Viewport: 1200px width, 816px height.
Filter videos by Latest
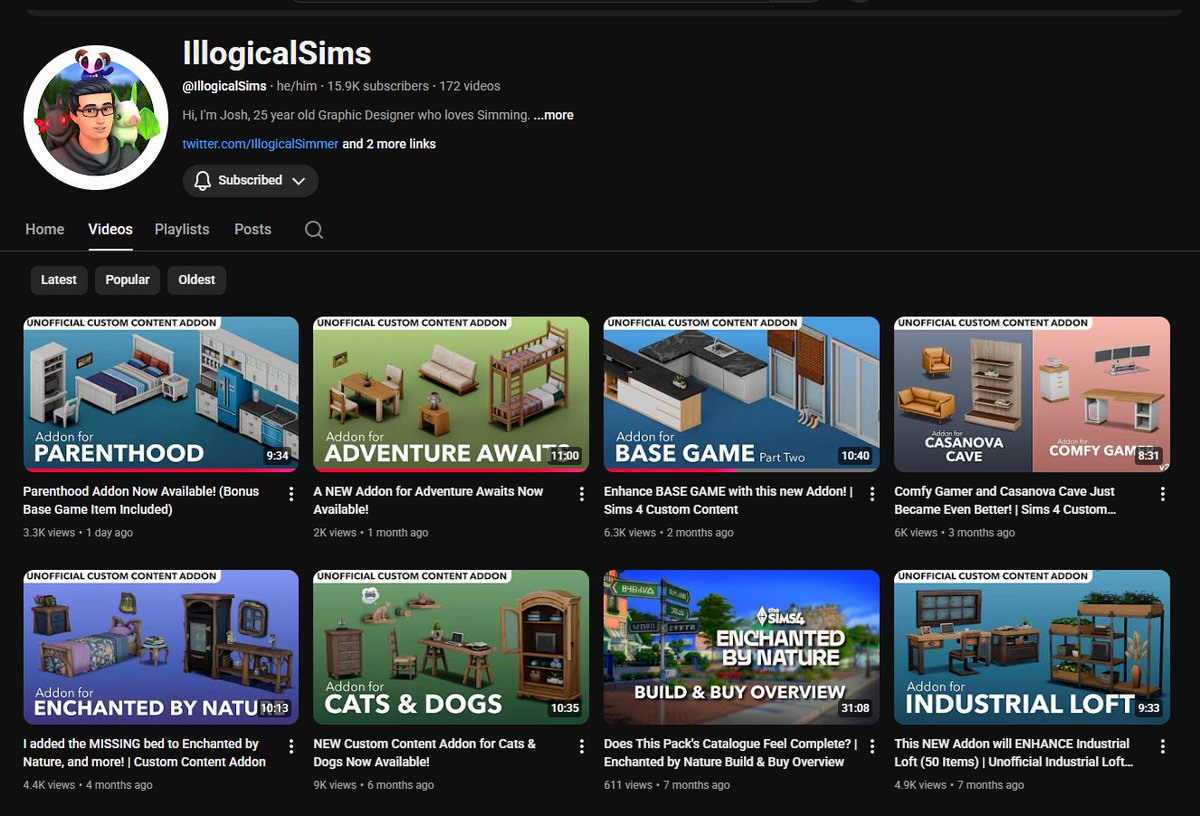(x=59, y=280)
